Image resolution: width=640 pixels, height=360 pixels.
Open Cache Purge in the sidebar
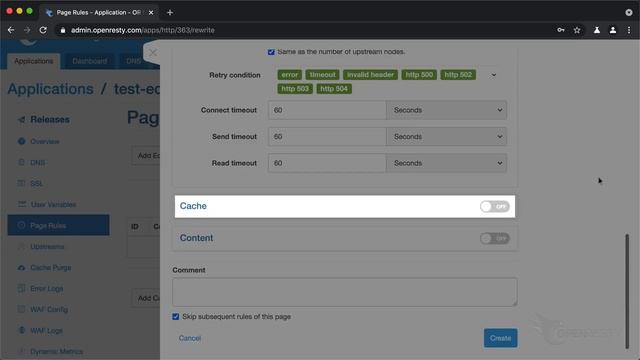pos(51,268)
